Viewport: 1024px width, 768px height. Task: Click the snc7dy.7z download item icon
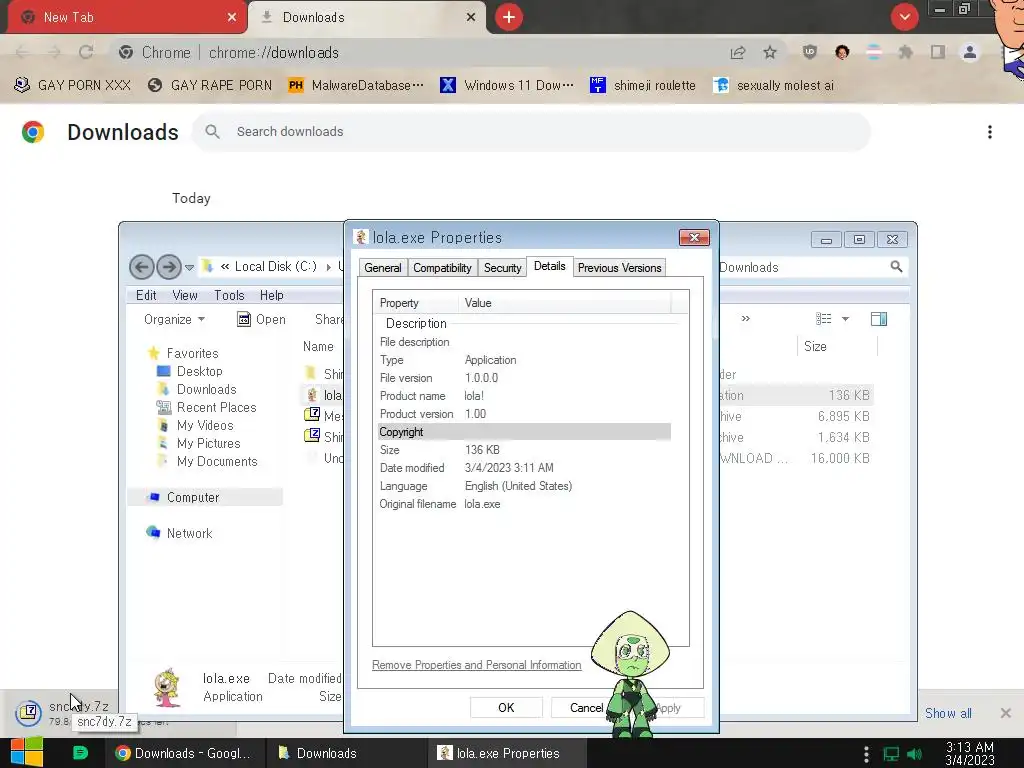pos(28,712)
